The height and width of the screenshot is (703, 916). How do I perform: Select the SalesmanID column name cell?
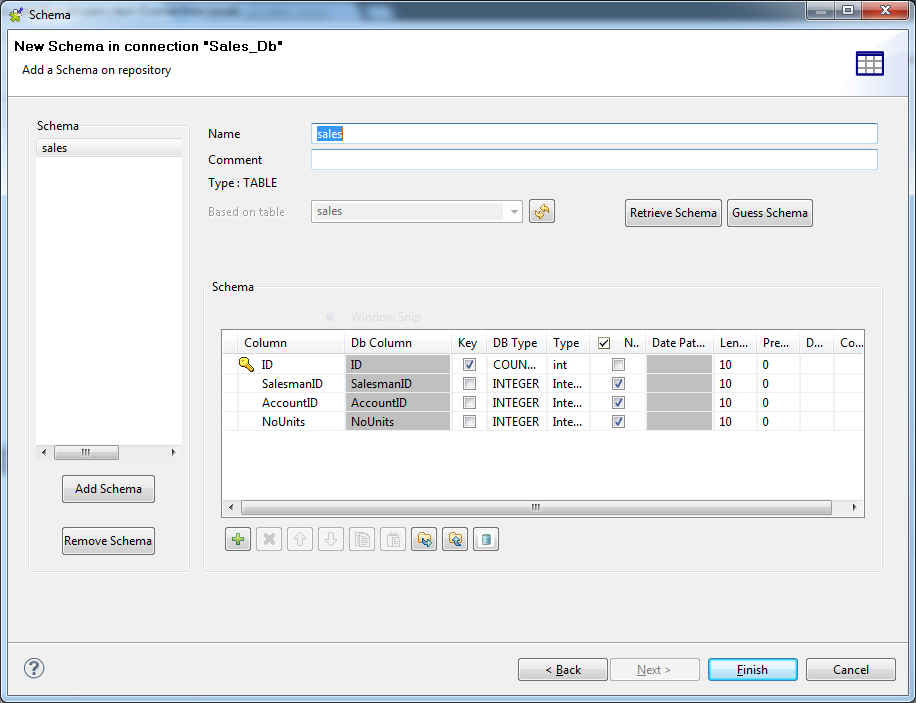point(292,384)
